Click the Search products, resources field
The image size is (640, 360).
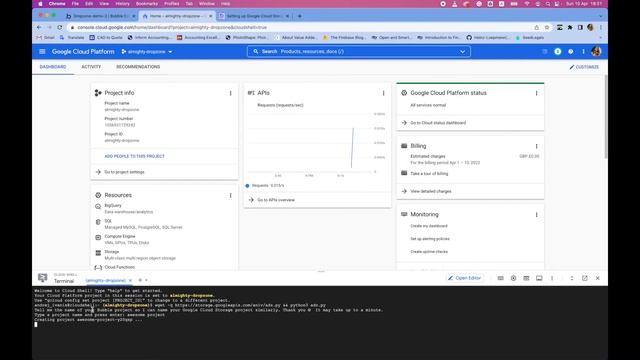coord(359,51)
